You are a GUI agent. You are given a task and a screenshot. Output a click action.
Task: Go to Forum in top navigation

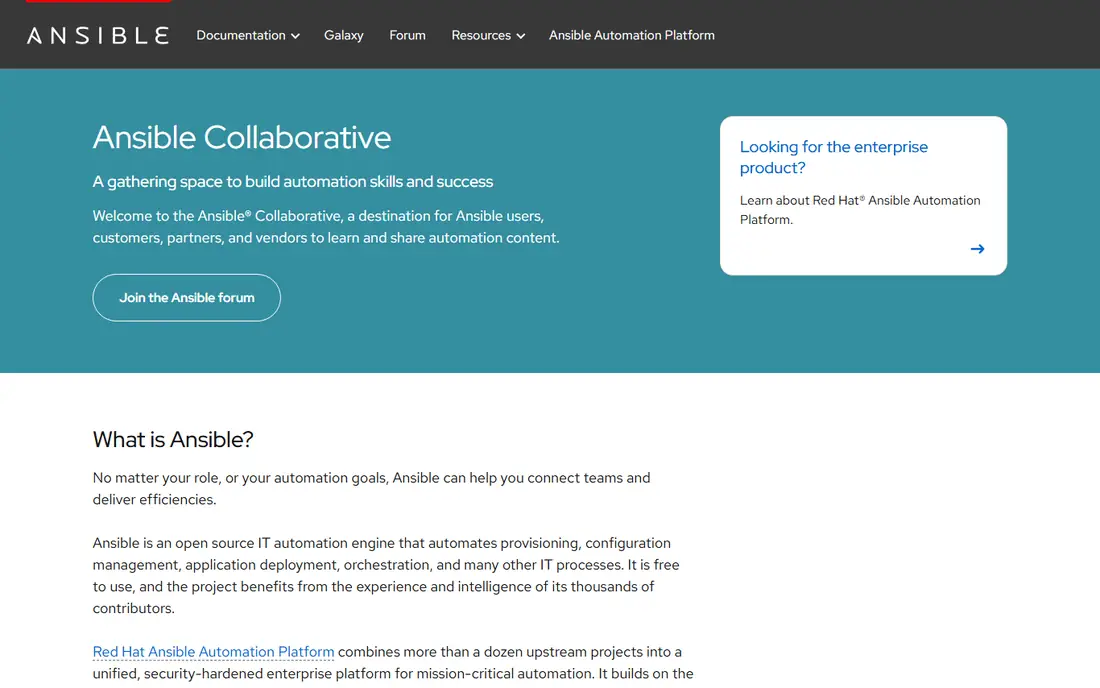pos(408,35)
